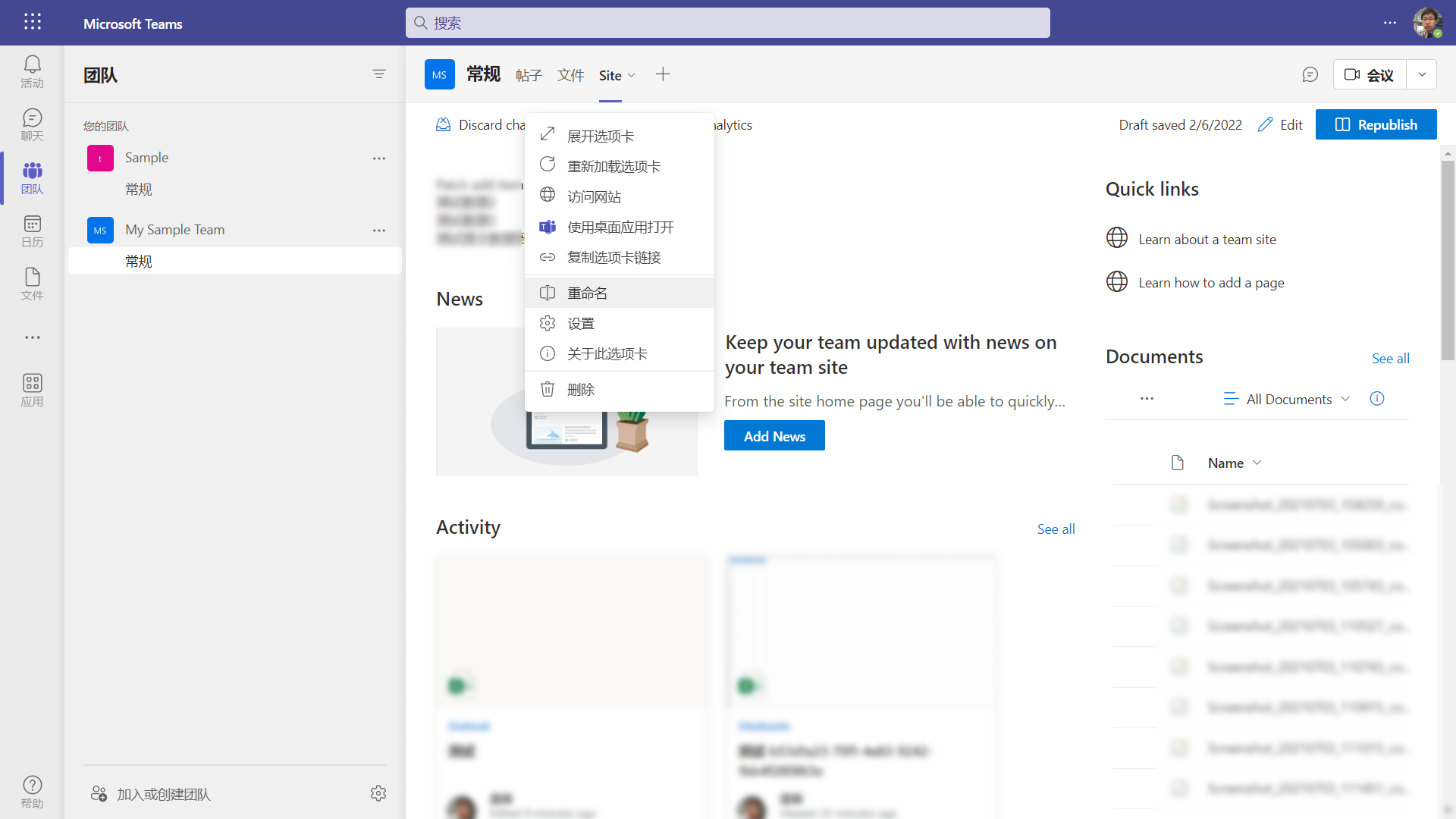Add a new tab with plus icon
The image size is (1456, 819).
tap(663, 74)
